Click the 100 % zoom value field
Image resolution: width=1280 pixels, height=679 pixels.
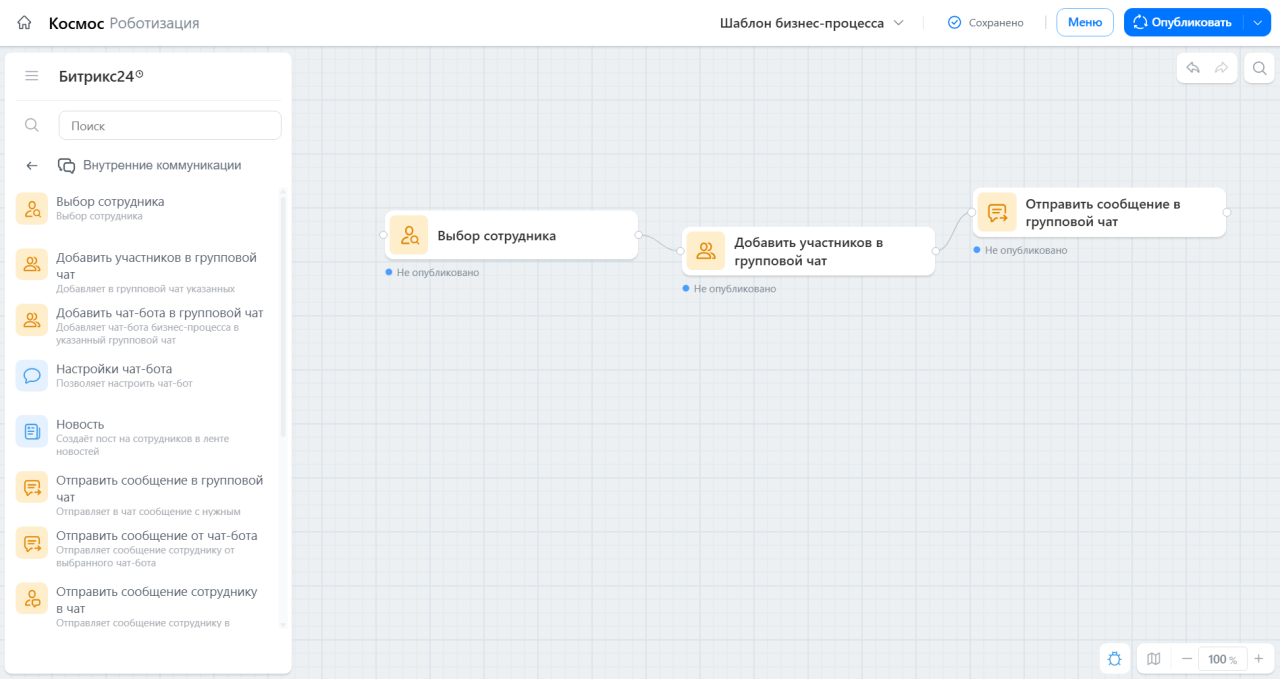click(x=1222, y=659)
